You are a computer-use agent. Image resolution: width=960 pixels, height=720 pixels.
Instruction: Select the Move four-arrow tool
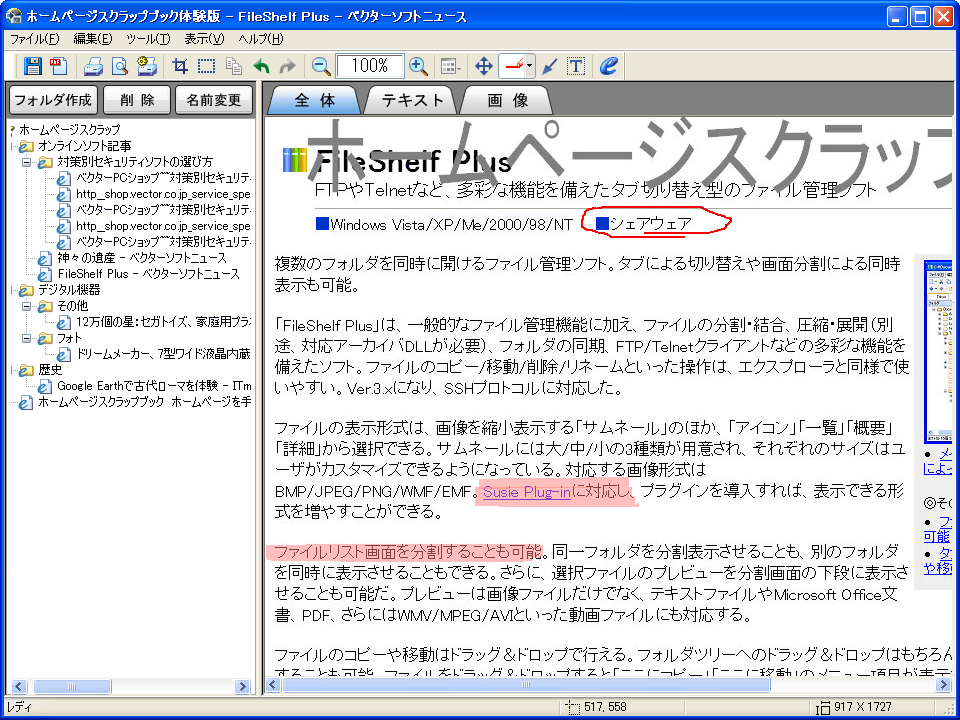point(484,66)
